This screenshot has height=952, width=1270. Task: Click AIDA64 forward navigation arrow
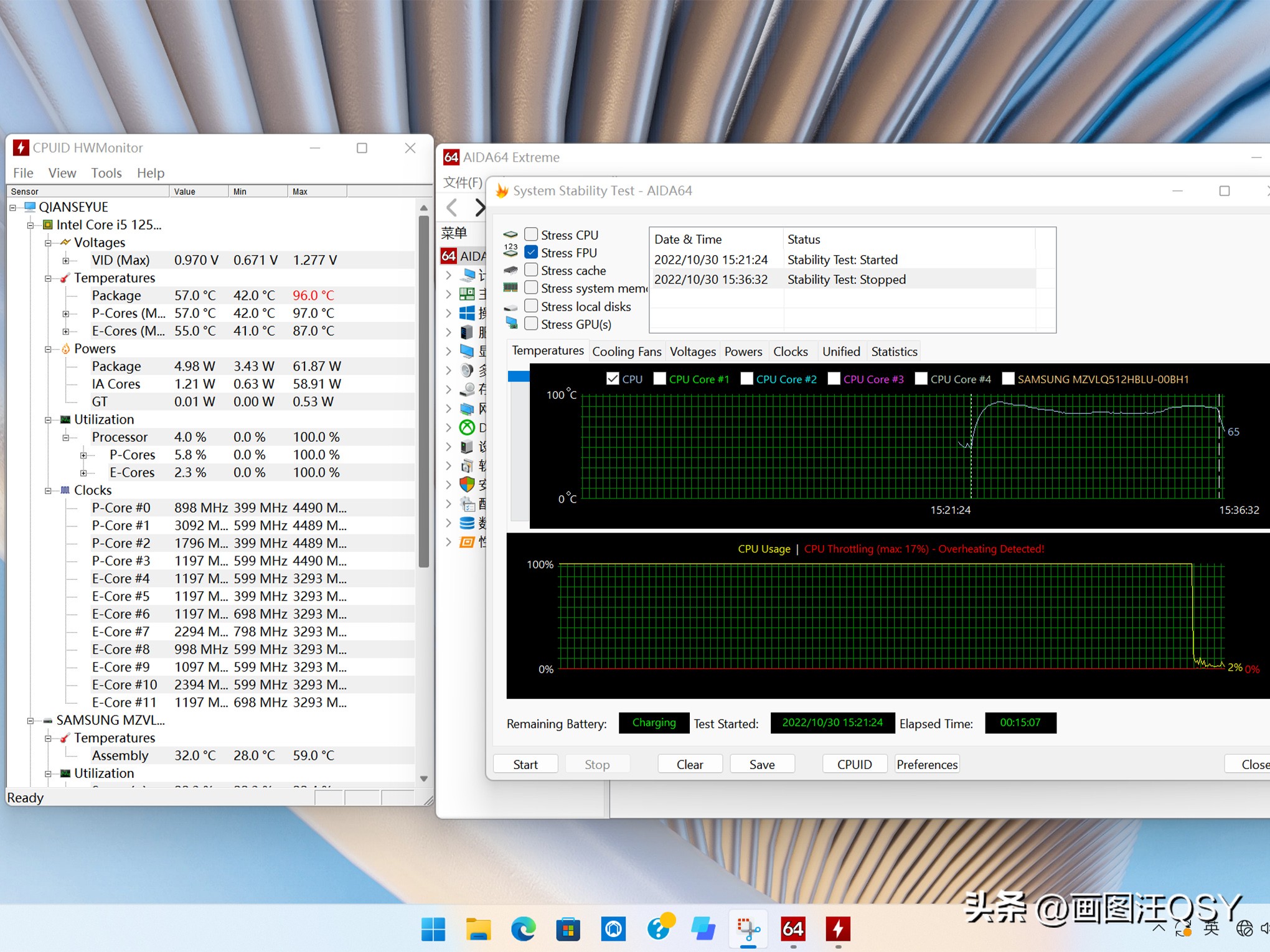tap(479, 207)
